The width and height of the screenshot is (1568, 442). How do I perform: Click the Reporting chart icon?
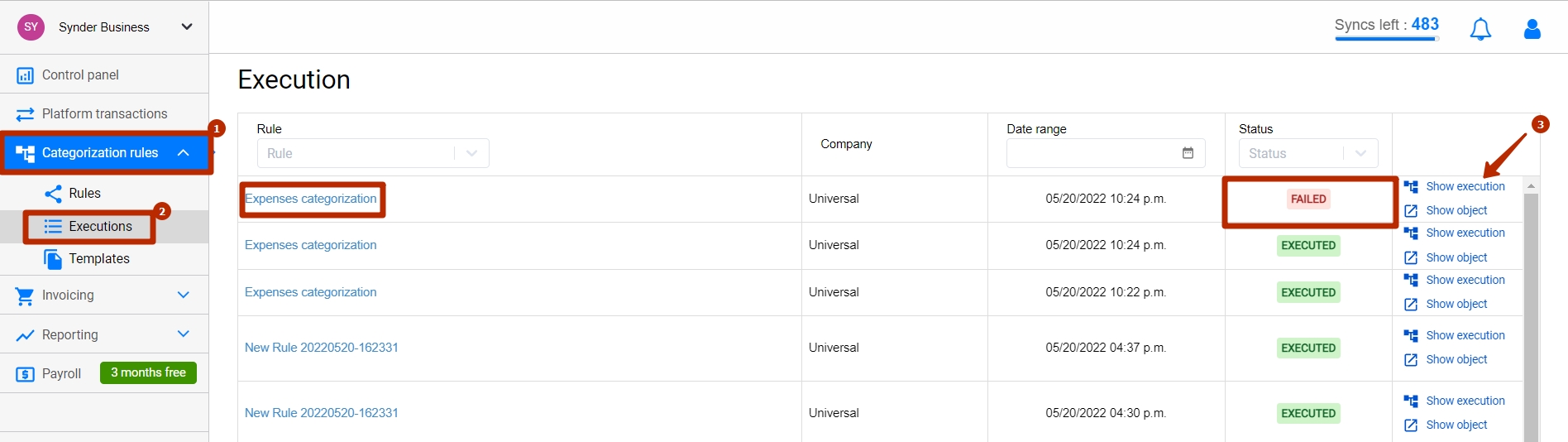point(25,335)
